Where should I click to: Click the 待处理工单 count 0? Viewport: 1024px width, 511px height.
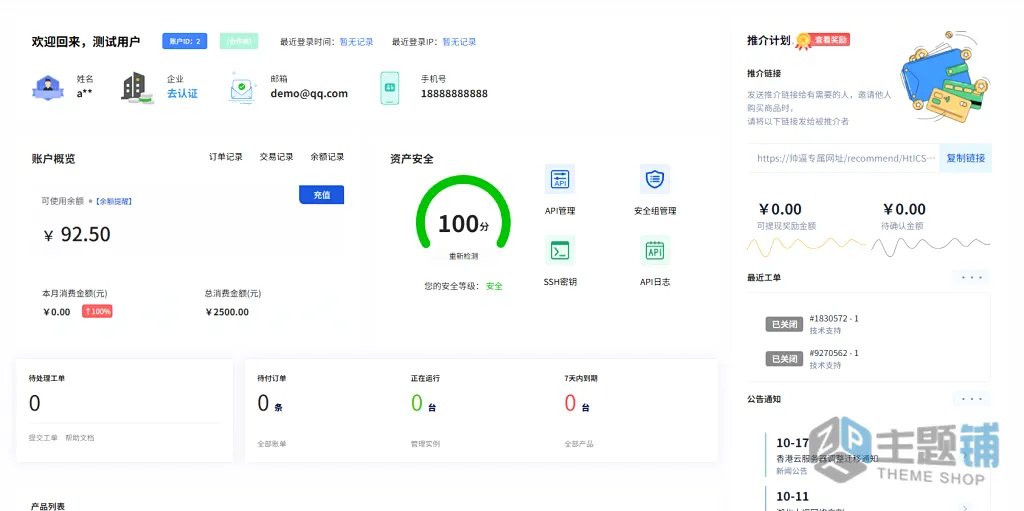[35, 403]
